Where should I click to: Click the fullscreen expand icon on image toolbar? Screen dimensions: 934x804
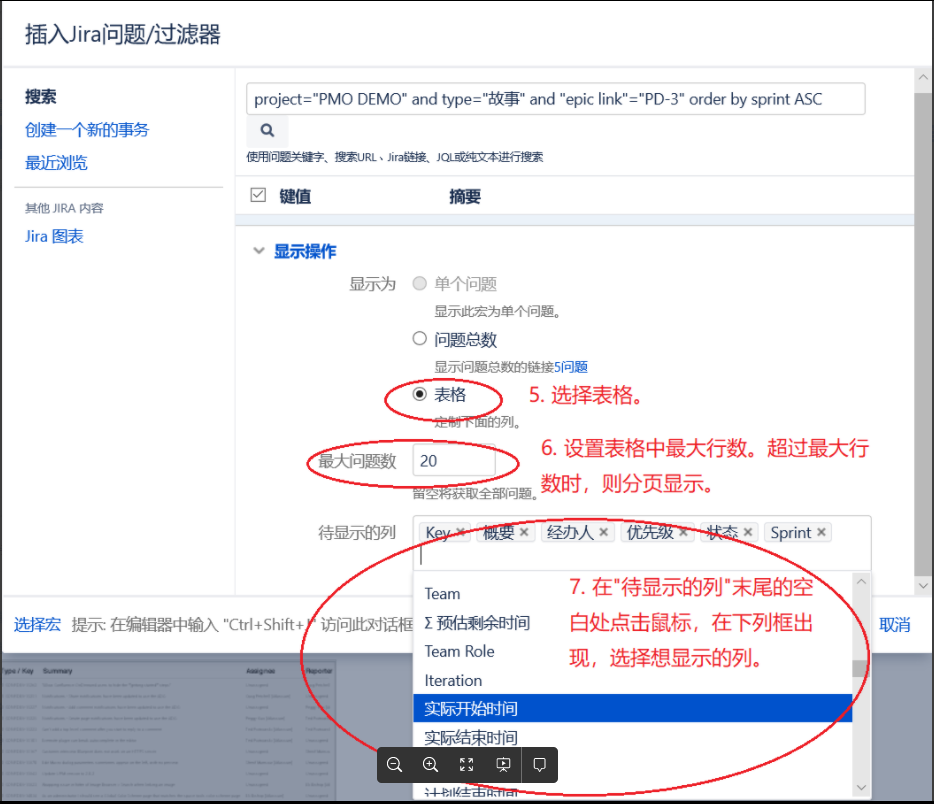[x=466, y=764]
